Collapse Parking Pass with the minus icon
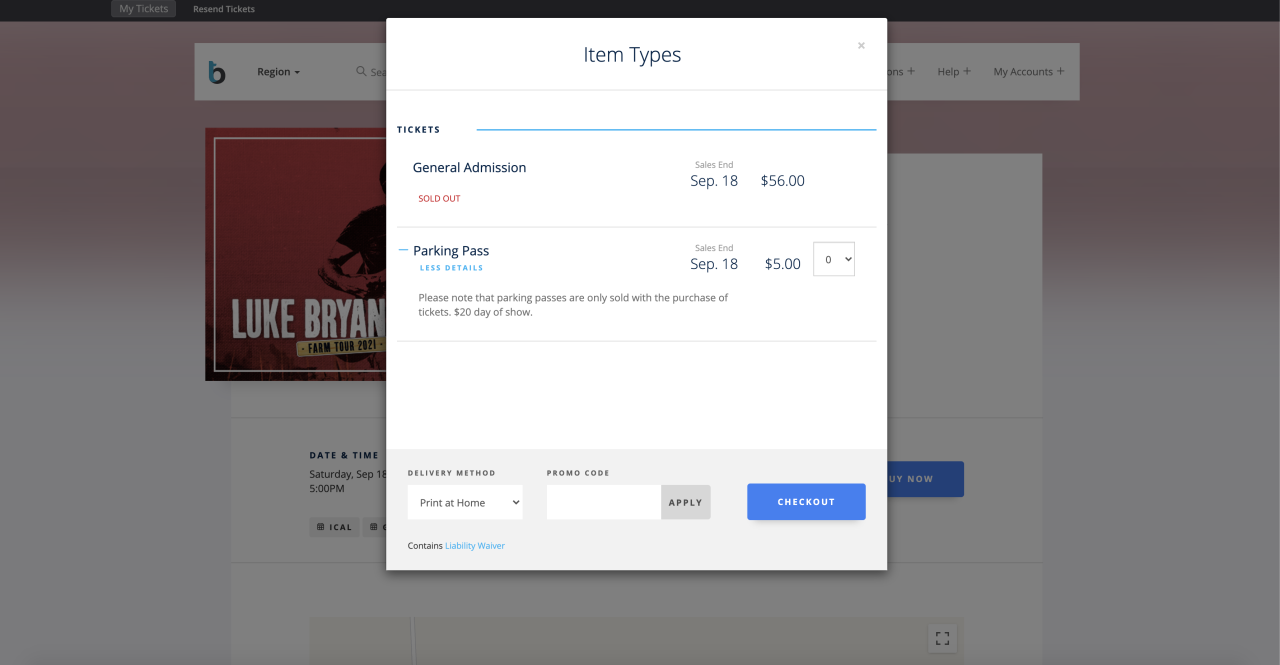 [404, 250]
